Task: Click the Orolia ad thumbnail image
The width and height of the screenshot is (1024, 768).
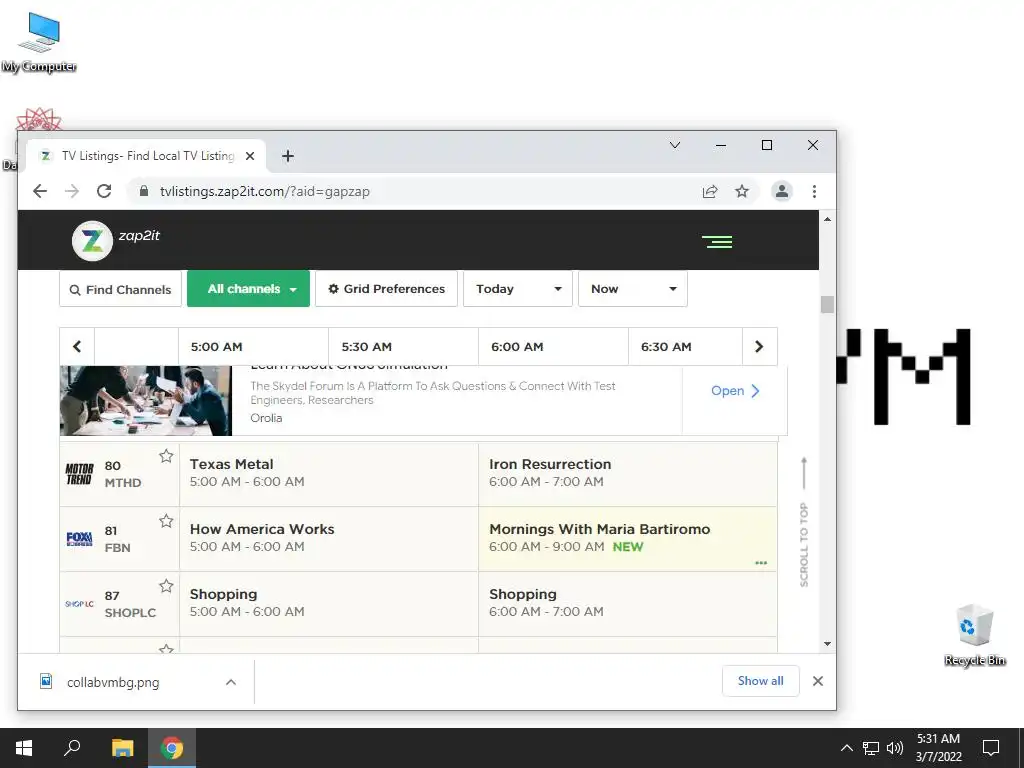Action: click(146, 400)
